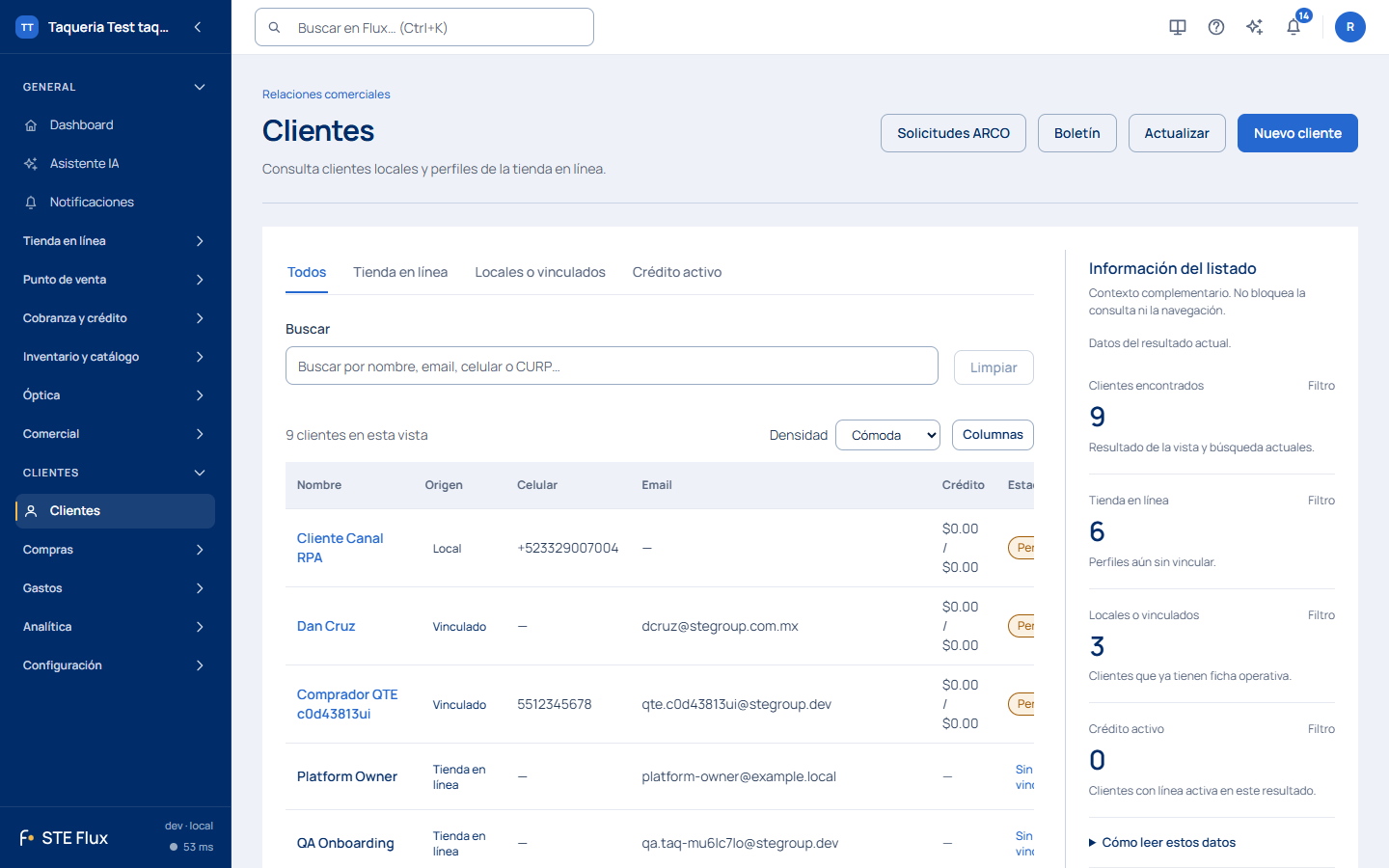Image resolution: width=1389 pixels, height=868 pixels.
Task: Click the Clientes person icon in the sidebar
Action: [31, 511]
